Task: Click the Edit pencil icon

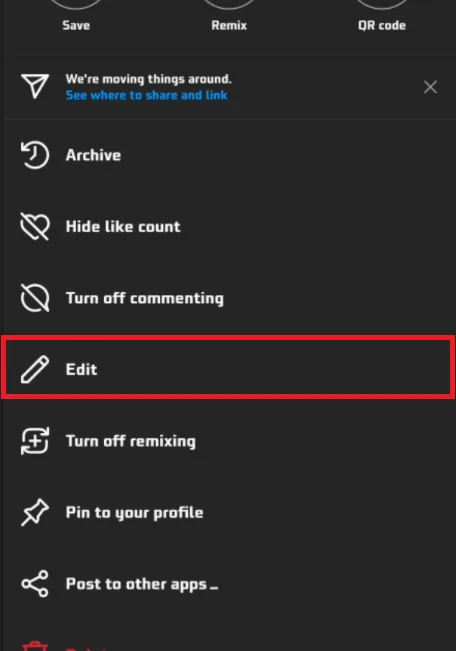Action: [35, 369]
